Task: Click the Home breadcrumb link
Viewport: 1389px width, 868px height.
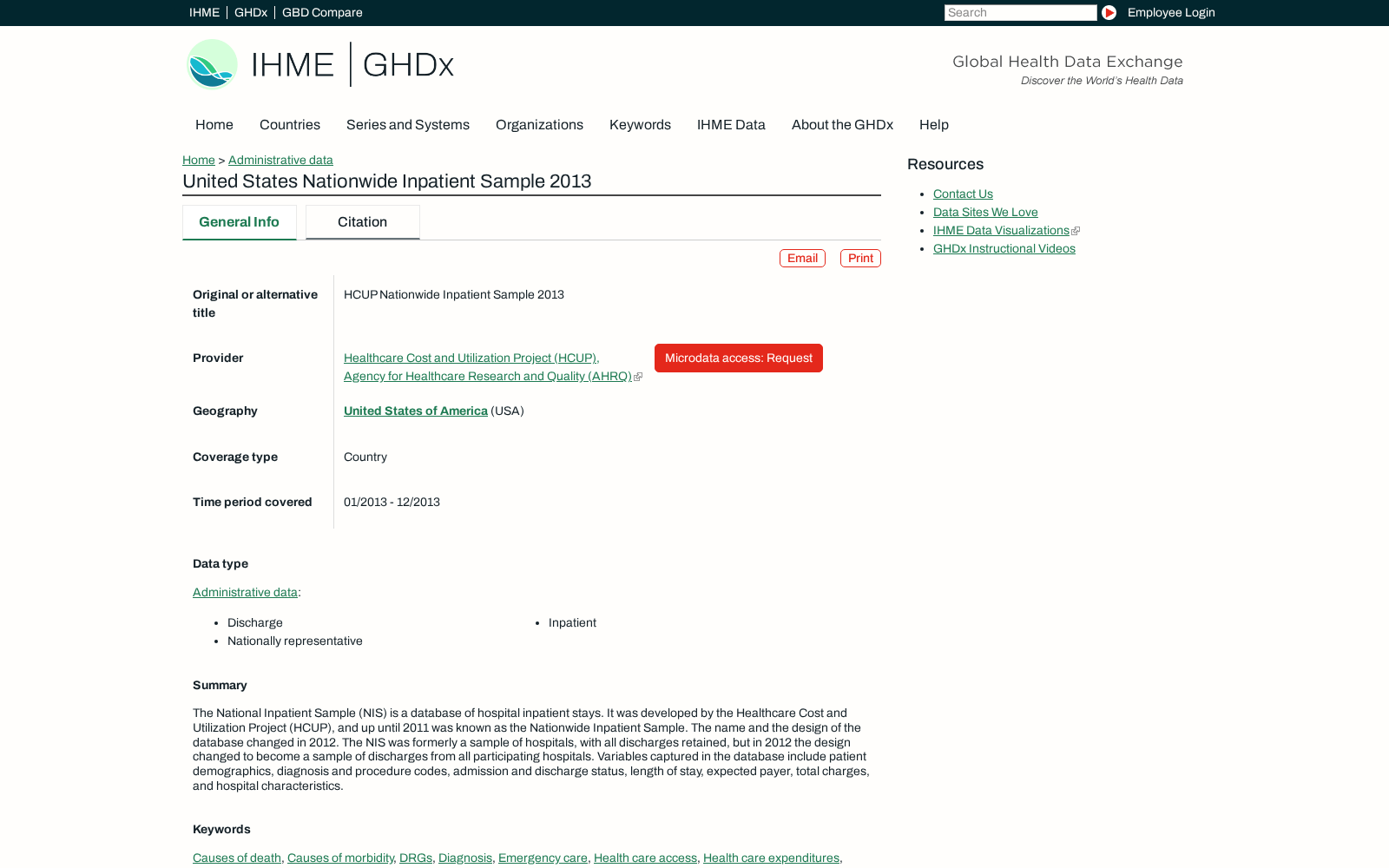Action: click(199, 160)
